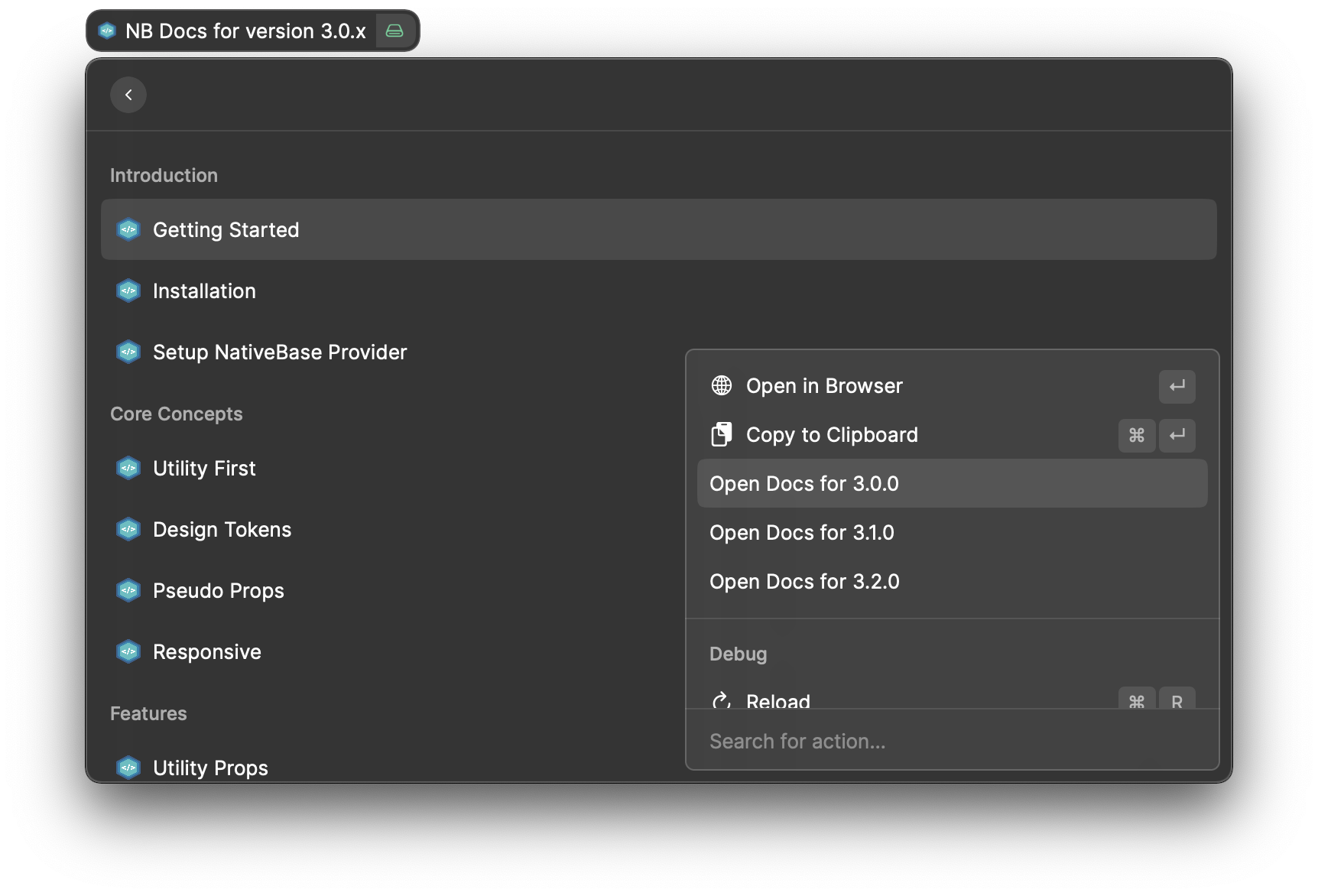Click the Debug section label
Viewport: 1318px width, 896px height.
(738, 654)
